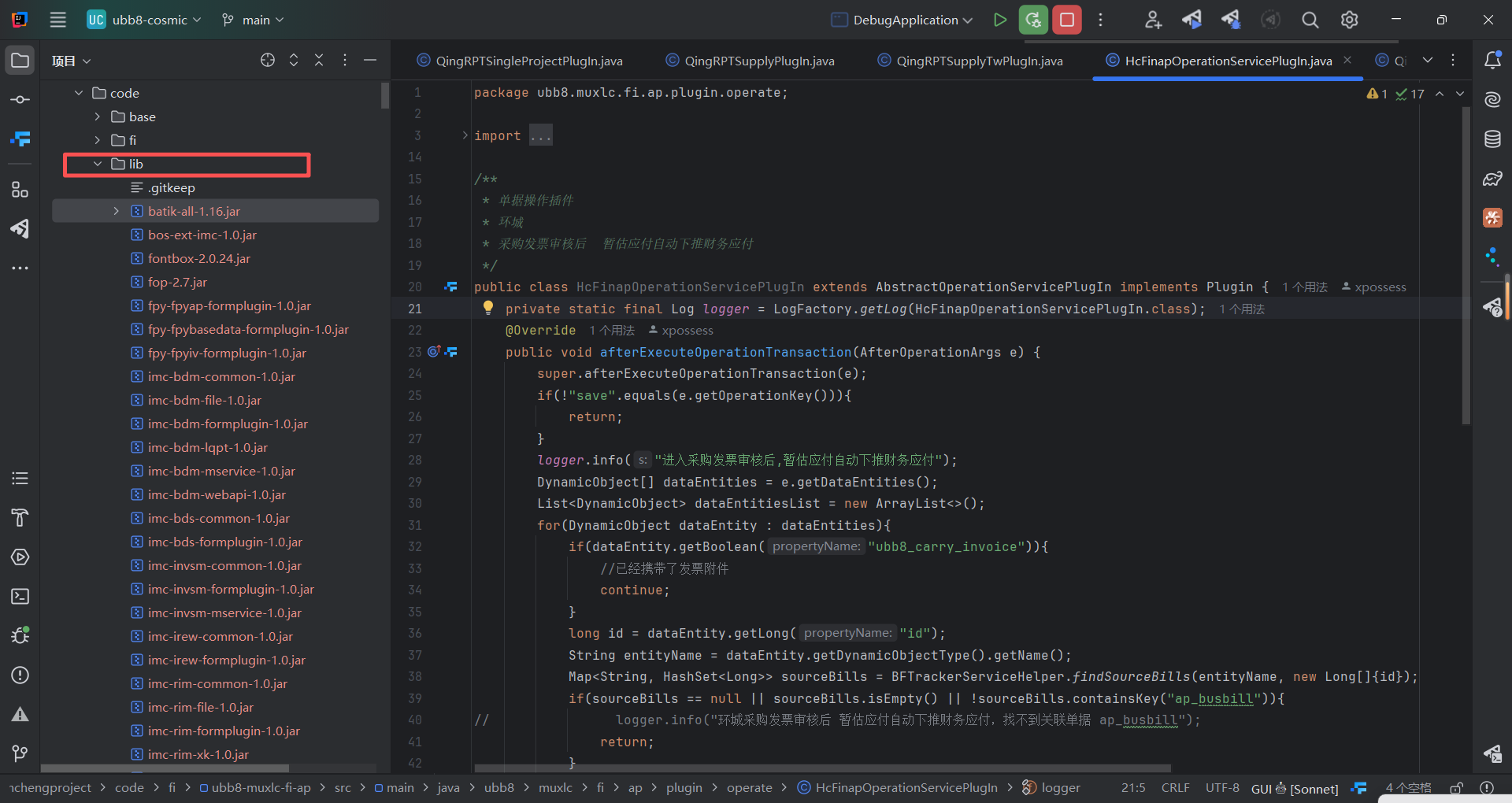The height and width of the screenshot is (803, 1512).
Task: Expand the base folder
Action: tap(98, 117)
